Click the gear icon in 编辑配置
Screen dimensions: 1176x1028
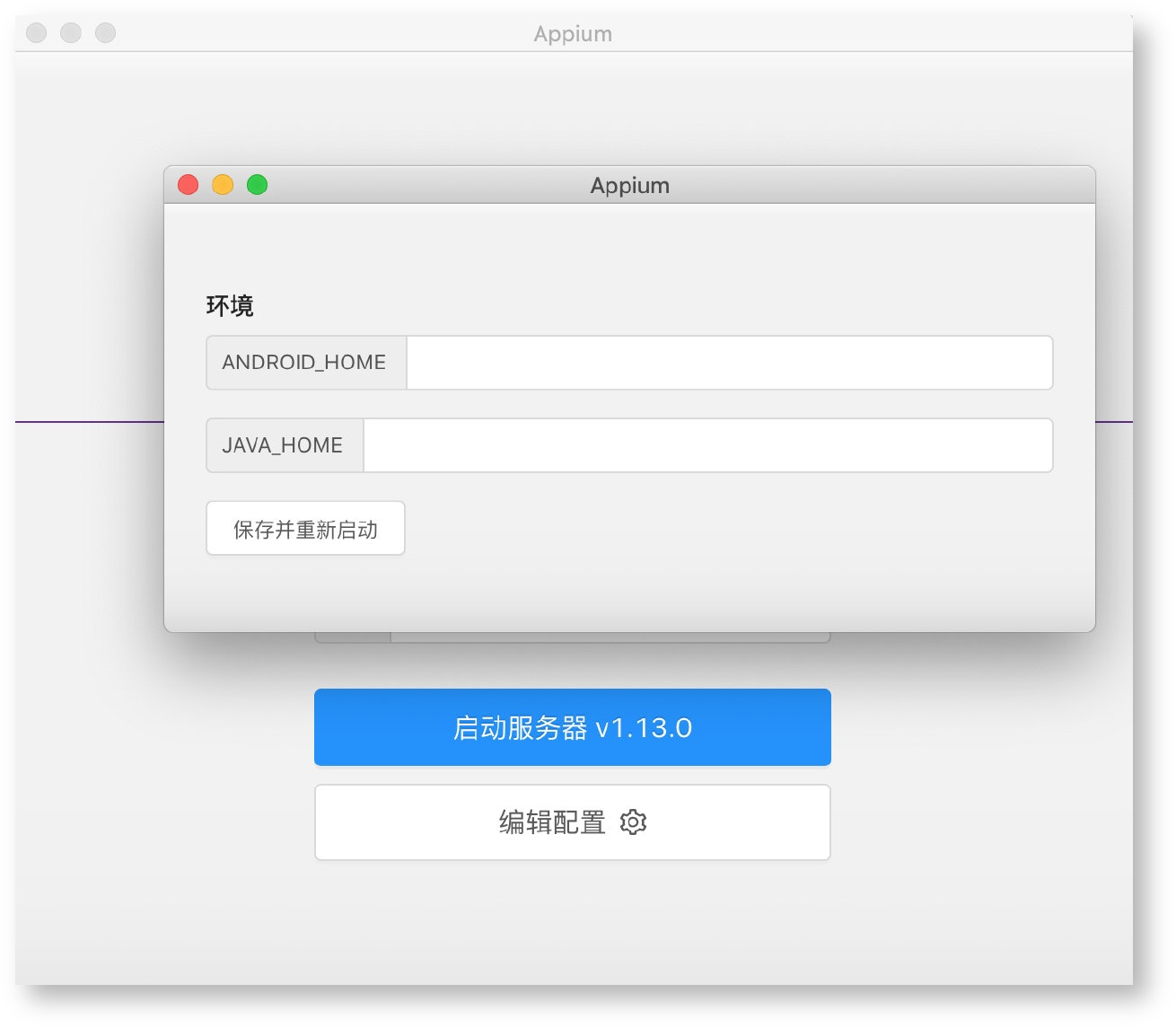634,822
